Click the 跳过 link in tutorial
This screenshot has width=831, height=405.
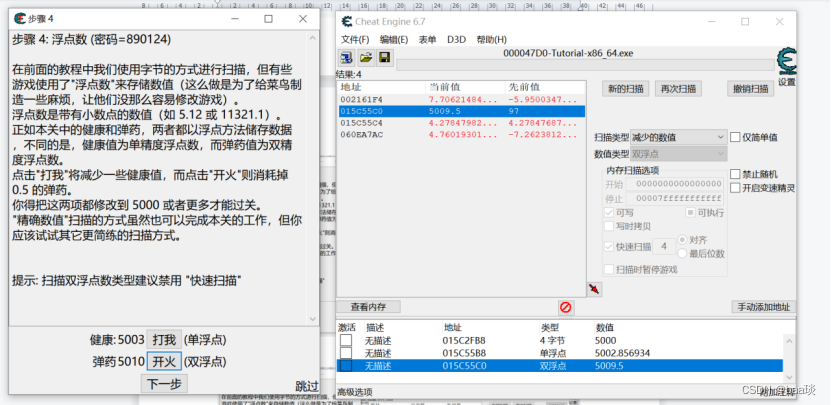point(306,386)
